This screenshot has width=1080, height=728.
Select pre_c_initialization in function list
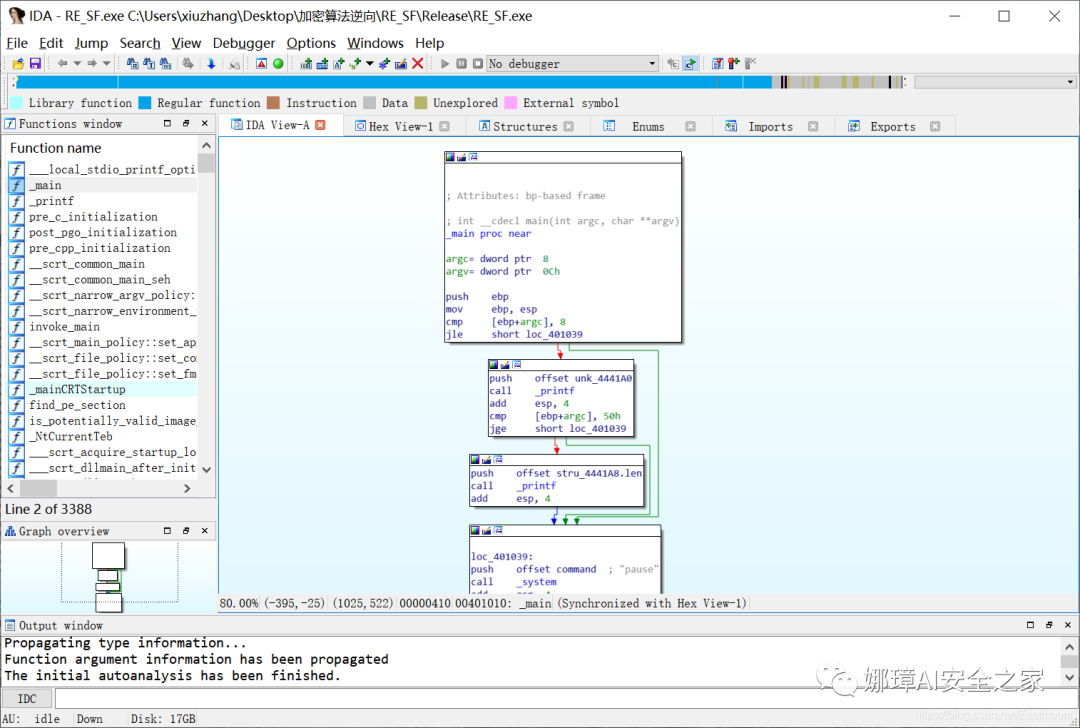[x=103, y=216]
